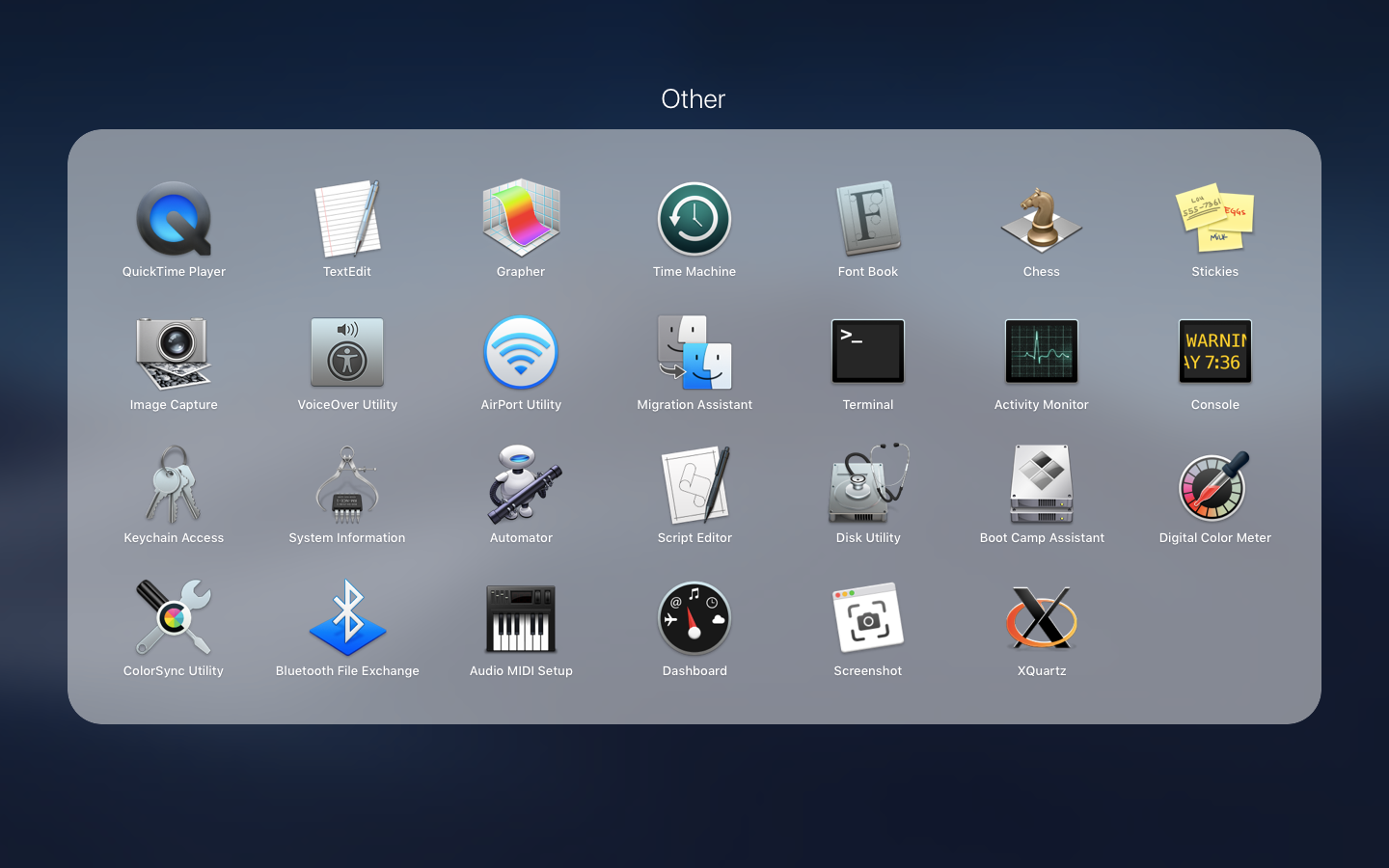Screen dimensions: 1389x868
Task: Click the "Keychain Access" label text
Action: (x=174, y=538)
